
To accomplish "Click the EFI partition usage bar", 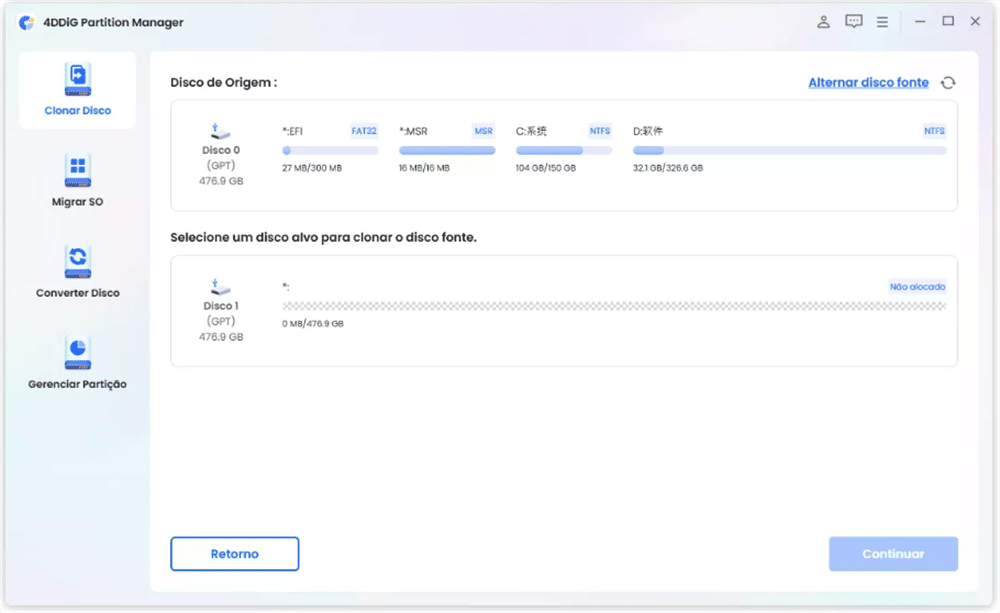I will click(x=330, y=151).
